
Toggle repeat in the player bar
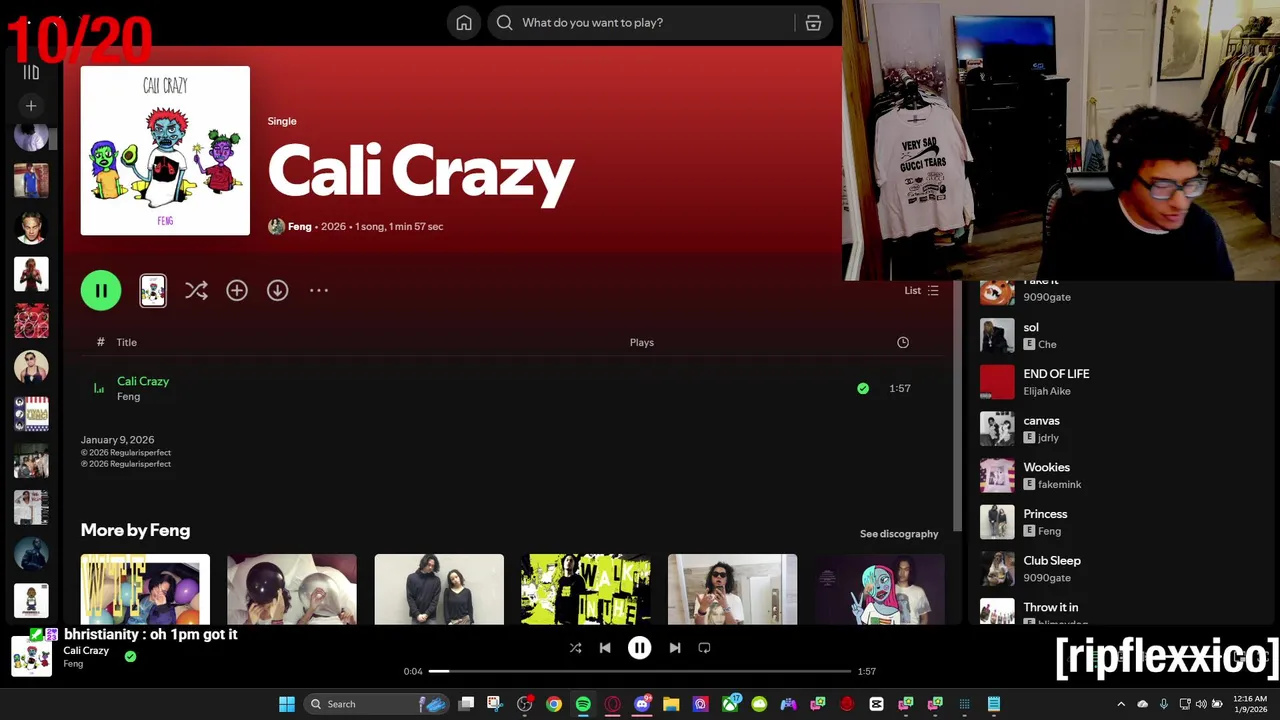coord(704,648)
